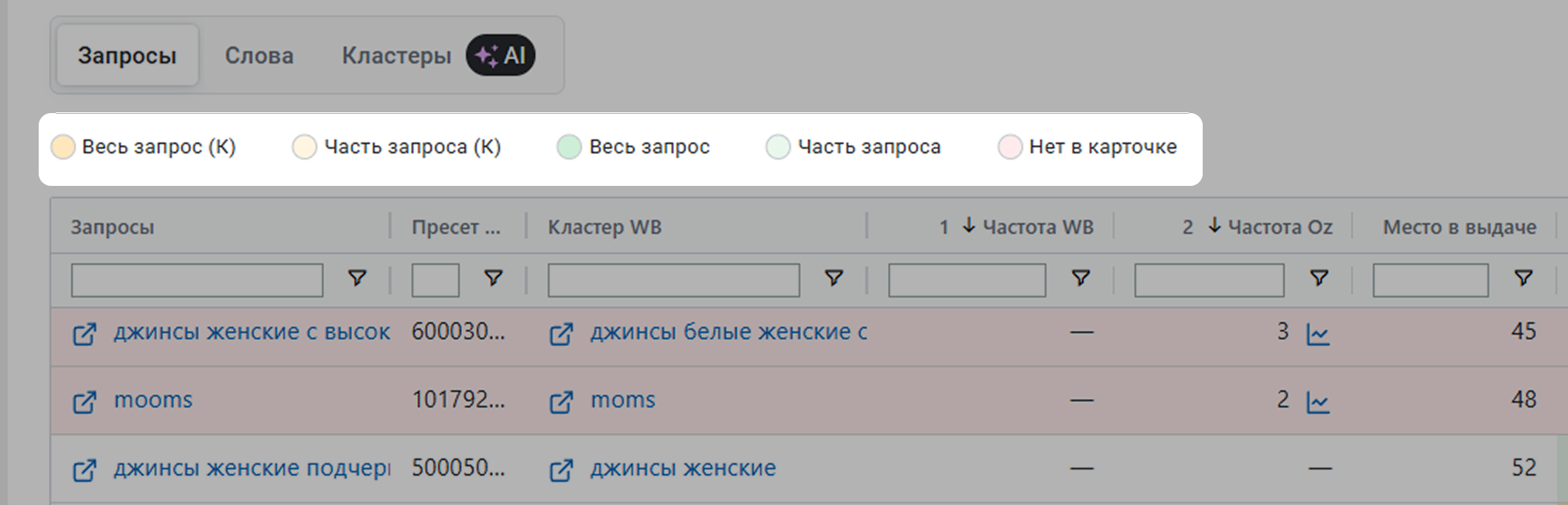1568x505 pixels.
Task: Click the AI sparkle badge
Action: 500,56
